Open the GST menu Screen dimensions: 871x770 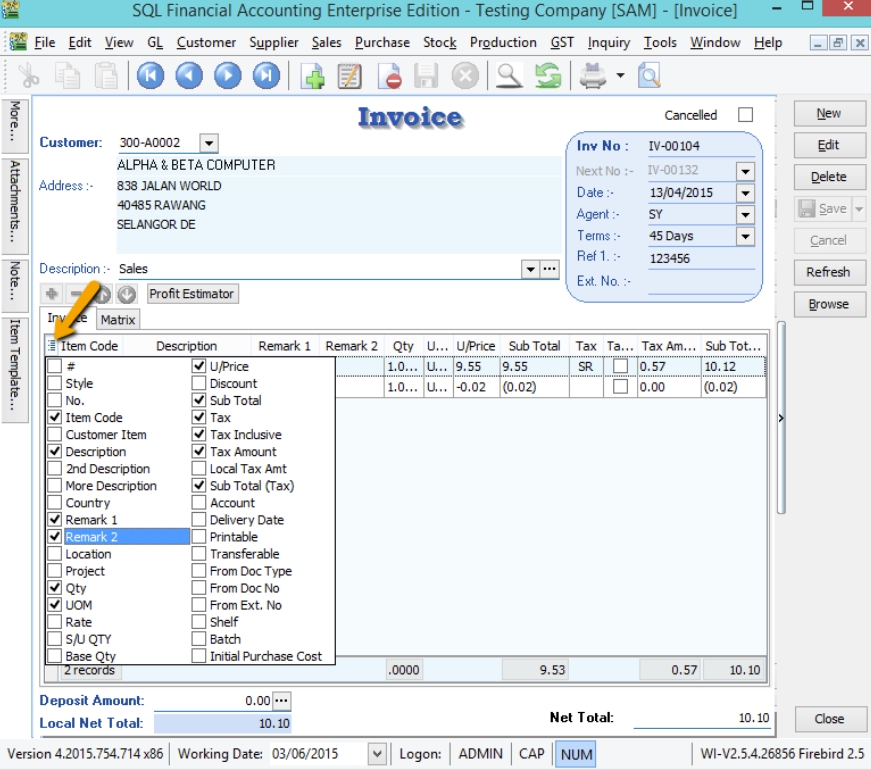(562, 43)
